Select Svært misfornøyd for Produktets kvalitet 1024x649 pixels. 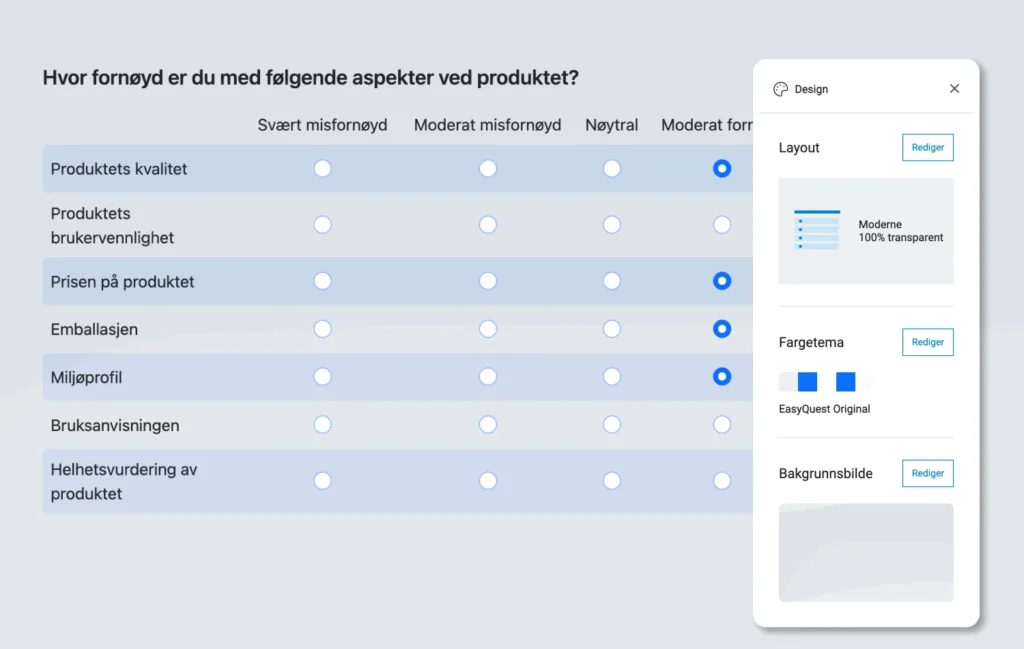(322, 169)
